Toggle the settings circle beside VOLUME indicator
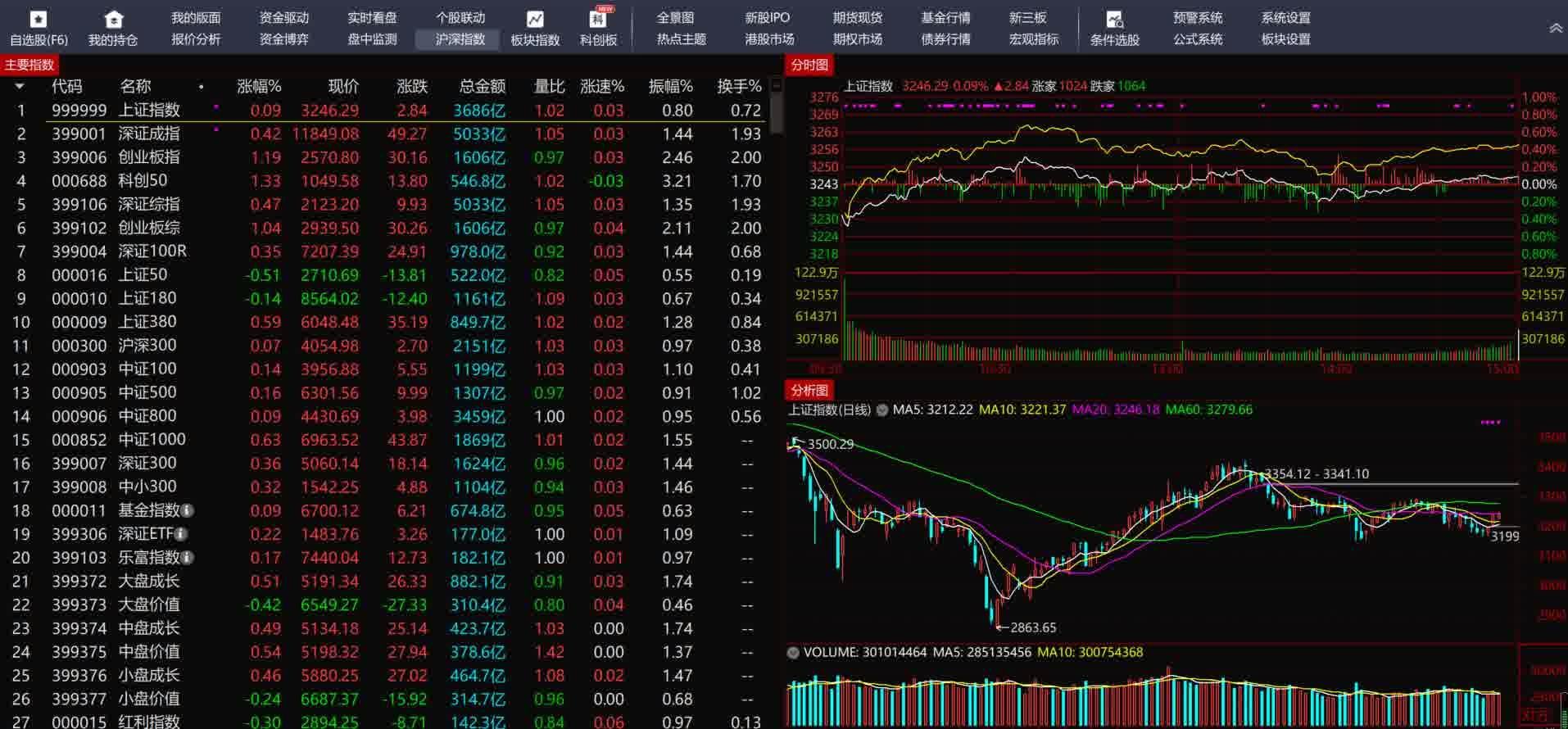The width and height of the screenshot is (1568, 729). (793, 653)
